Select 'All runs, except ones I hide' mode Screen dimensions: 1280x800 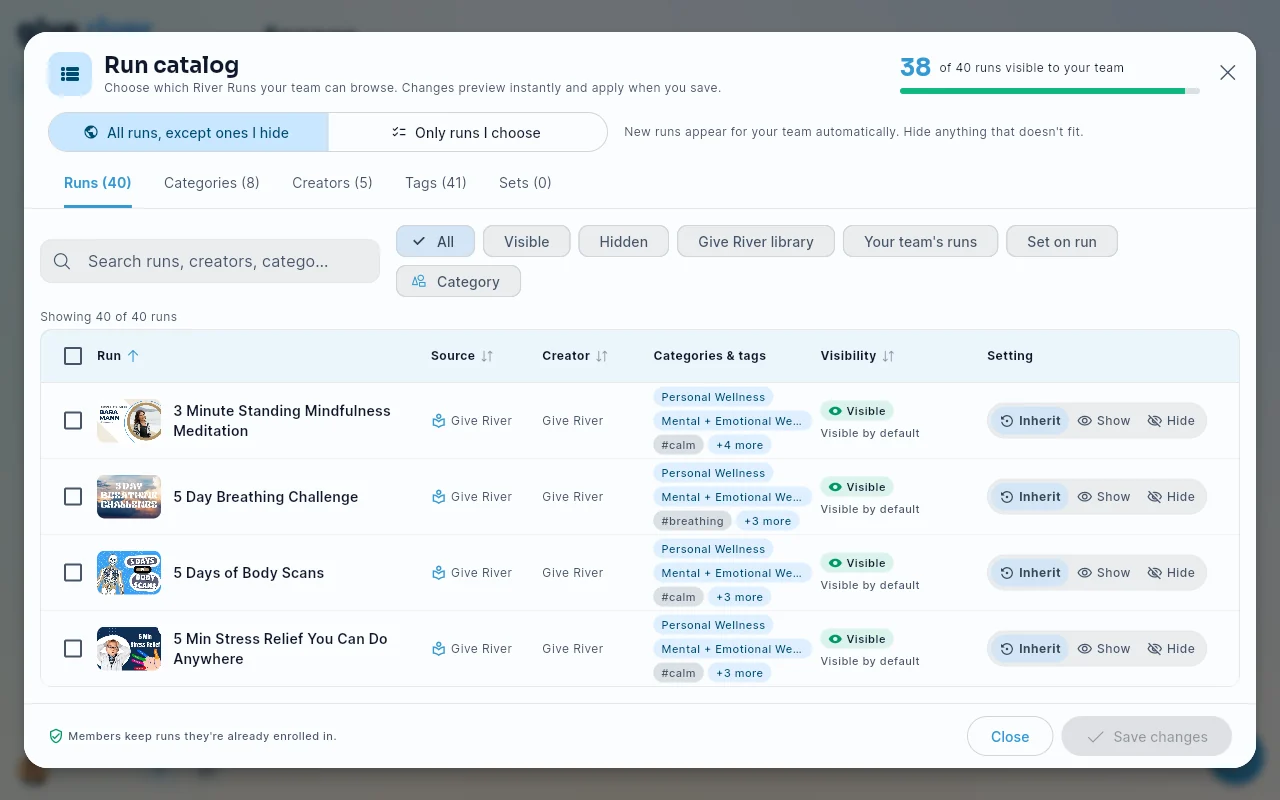[x=188, y=132]
